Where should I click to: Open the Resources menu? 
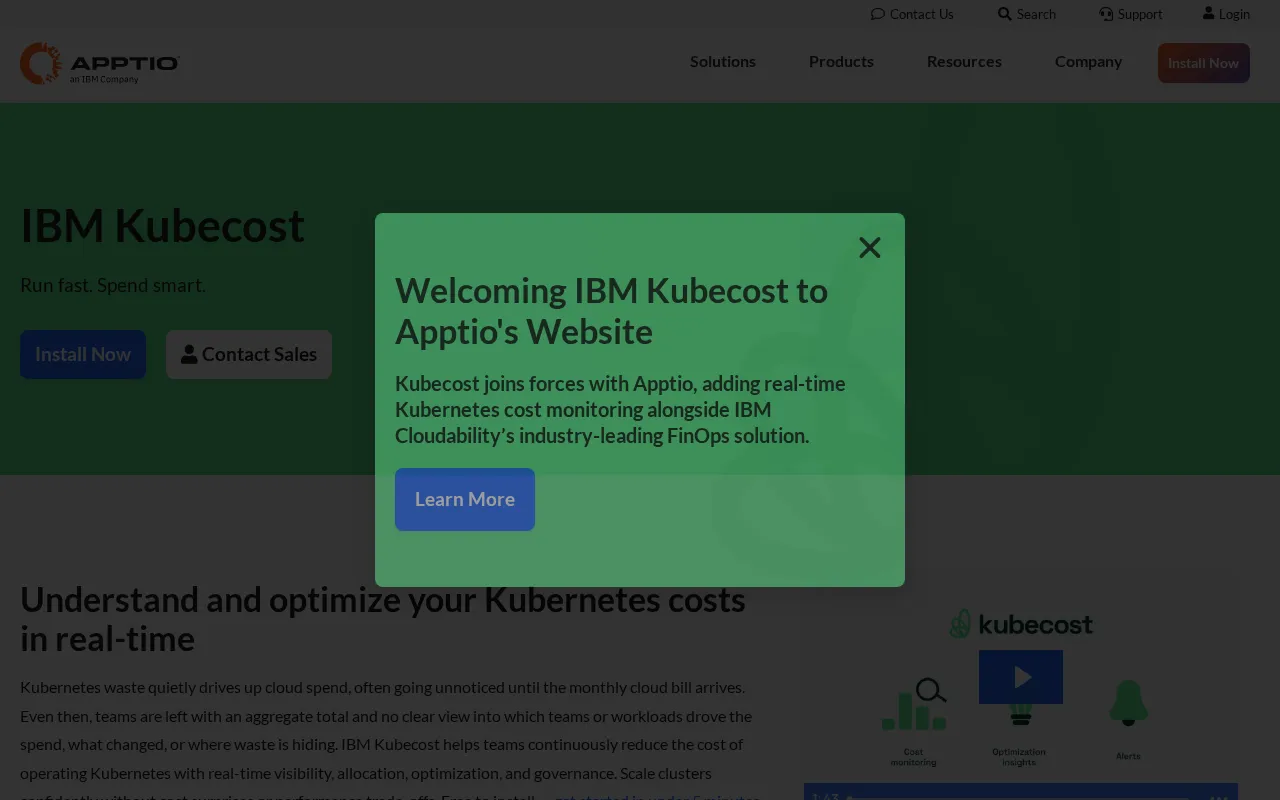click(x=964, y=61)
